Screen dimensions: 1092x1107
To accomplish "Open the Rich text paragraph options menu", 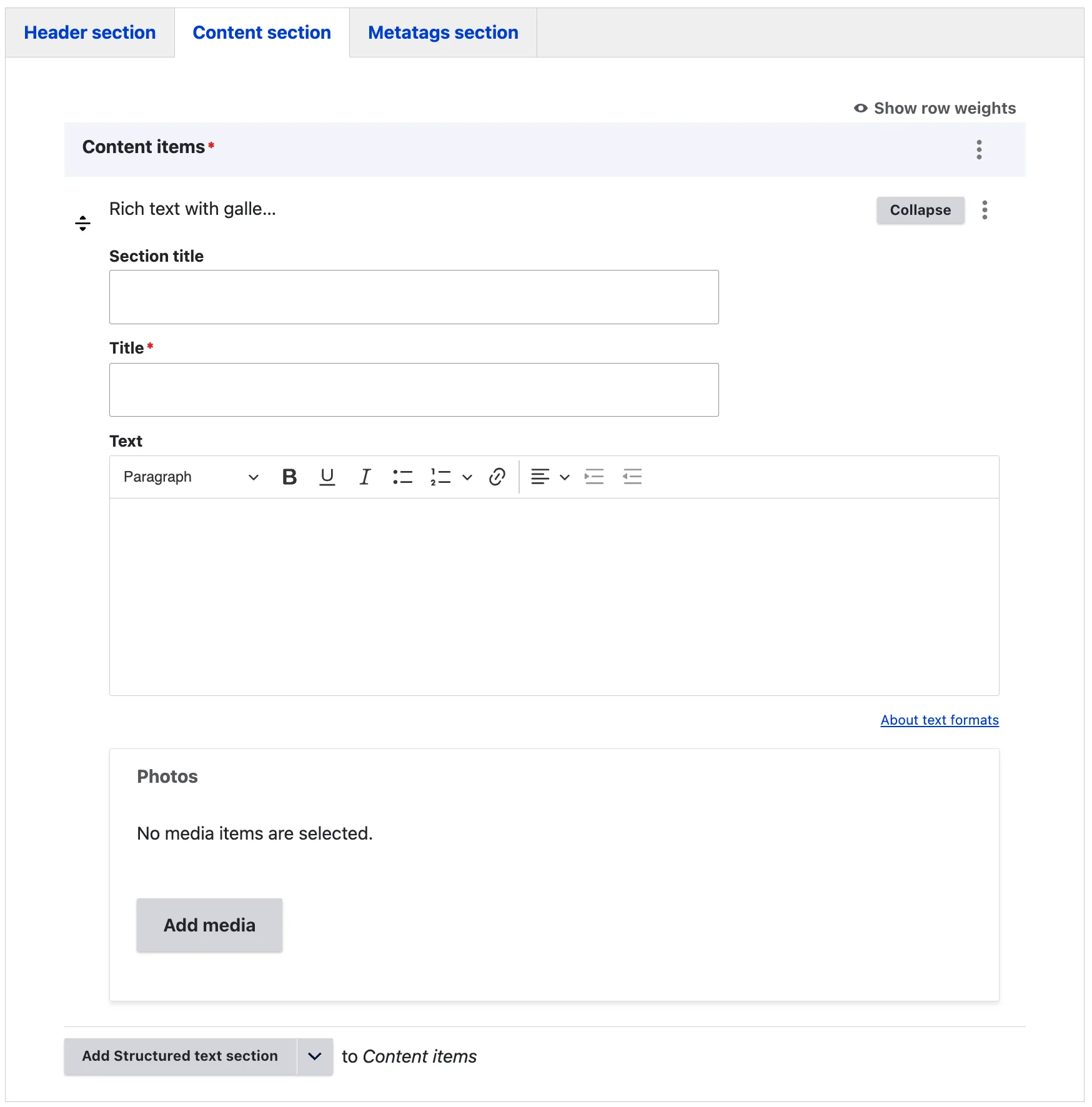I will (985, 210).
